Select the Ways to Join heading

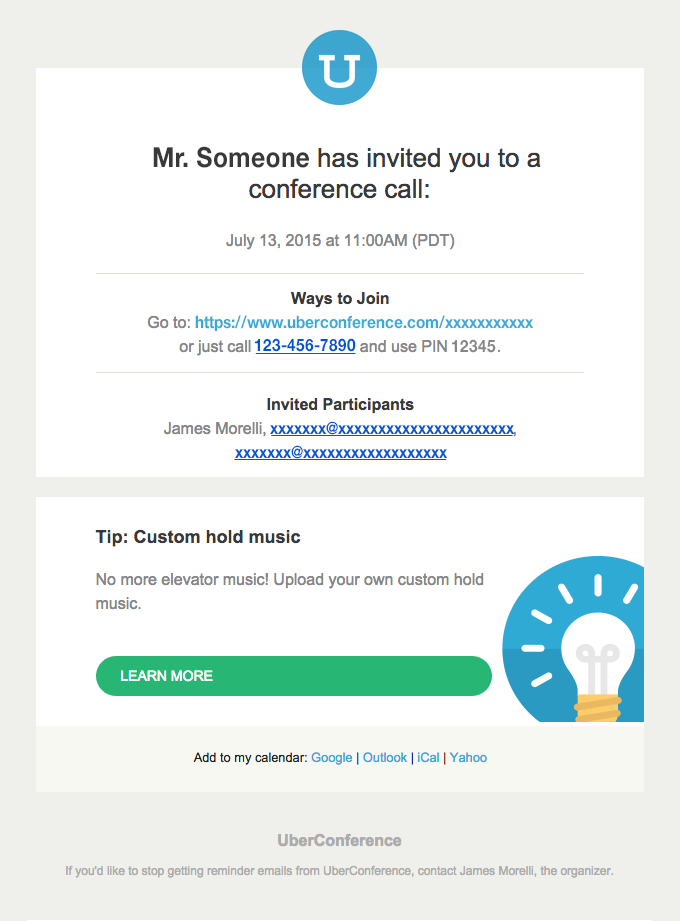(x=340, y=297)
